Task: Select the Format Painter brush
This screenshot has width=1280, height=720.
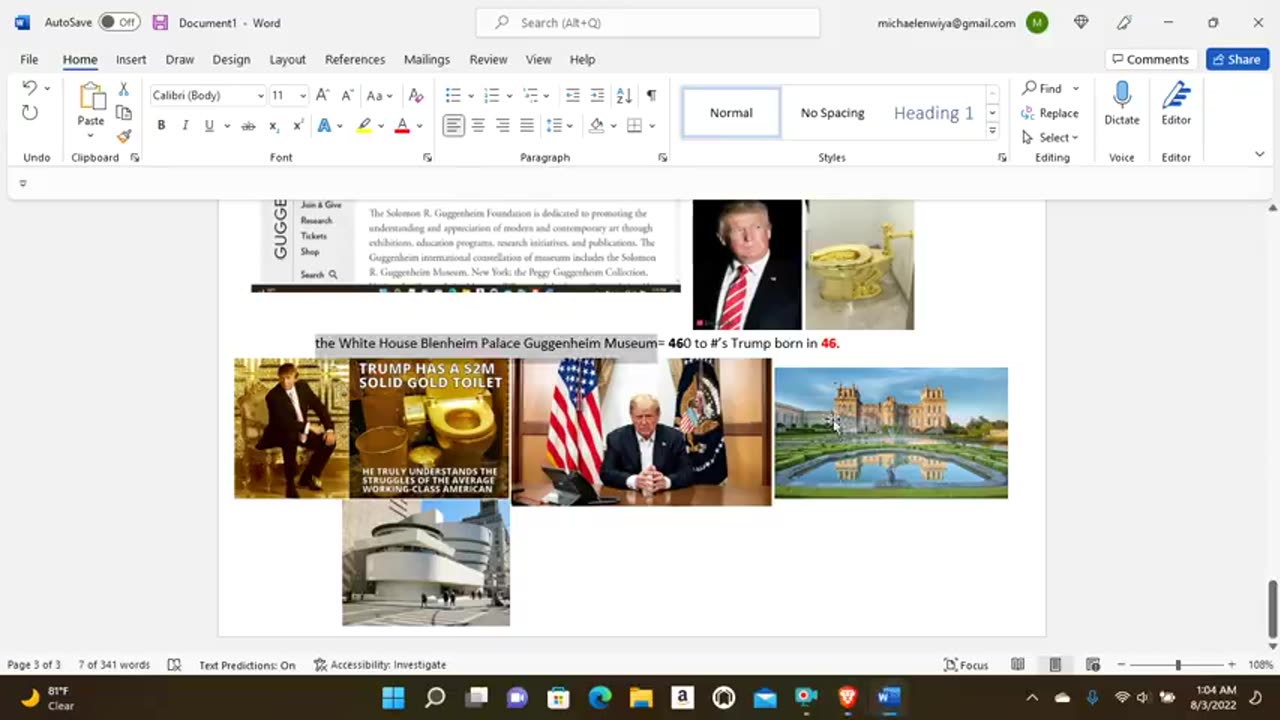Action: click(x=124, y=136)
